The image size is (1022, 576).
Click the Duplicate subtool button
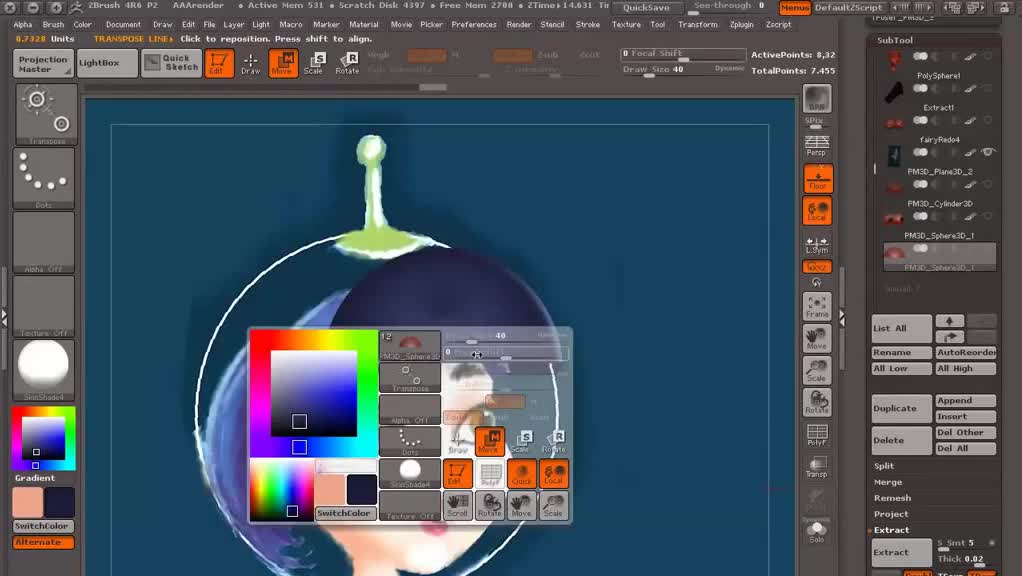click(901, 409)
